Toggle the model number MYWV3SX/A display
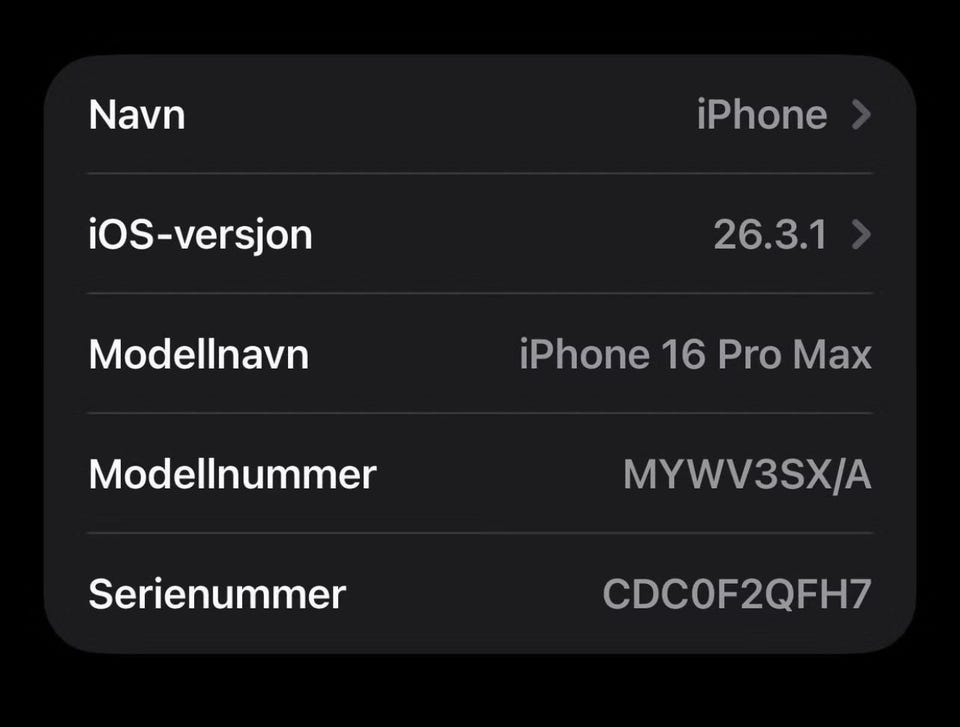This screenshot has width=960, height=727. pyautogui.click(x=747, y=475)
